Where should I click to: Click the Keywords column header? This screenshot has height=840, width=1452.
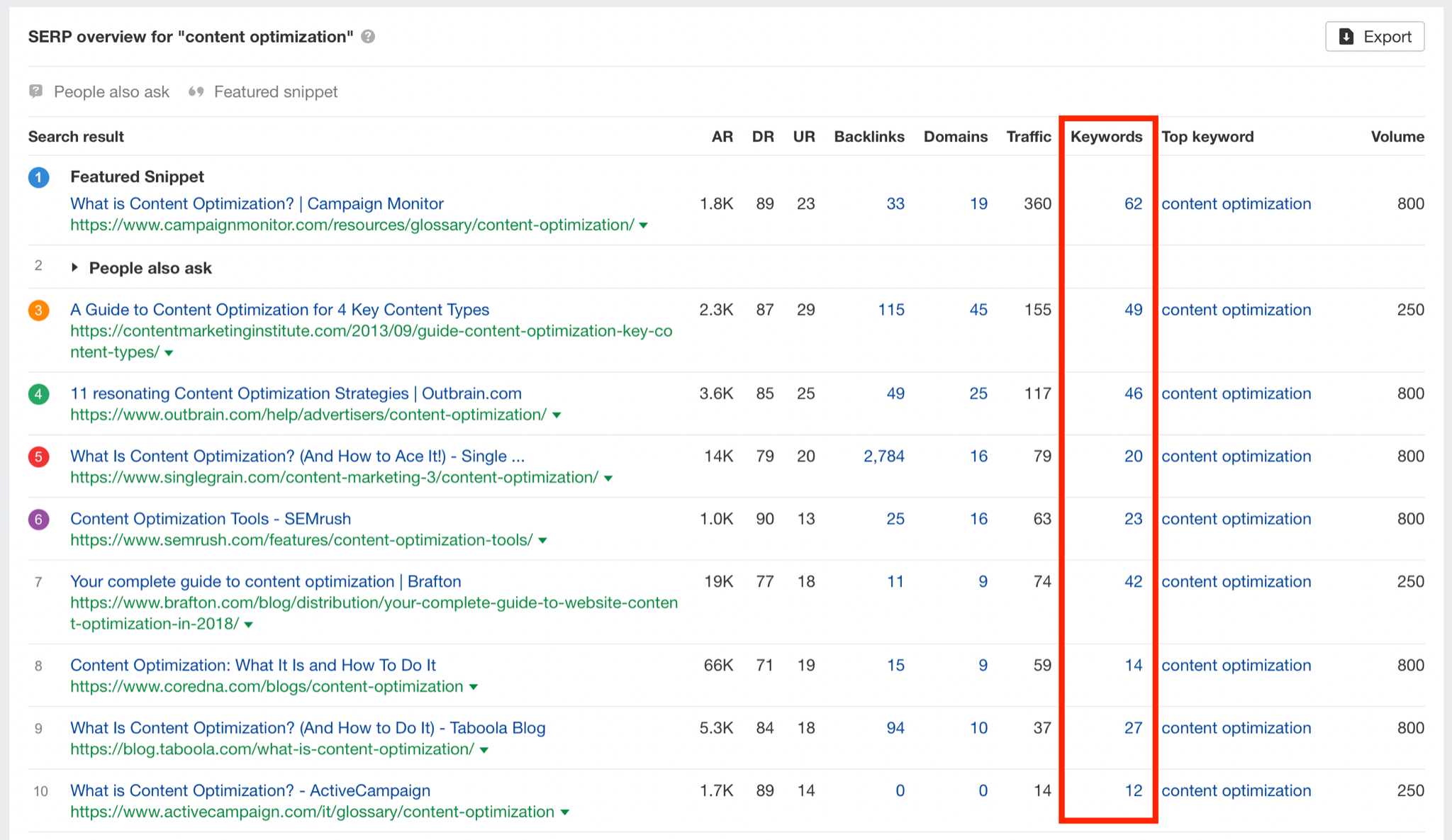coord(1106,137)
